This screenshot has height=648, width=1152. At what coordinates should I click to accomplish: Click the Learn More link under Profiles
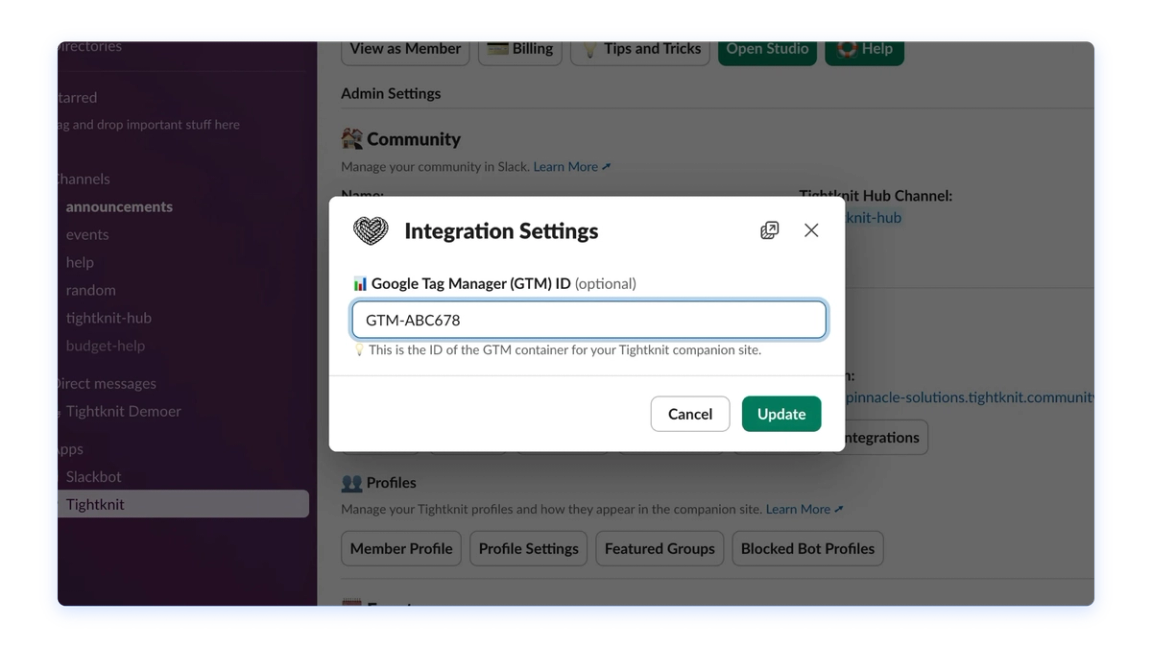(x=804, y=509)
